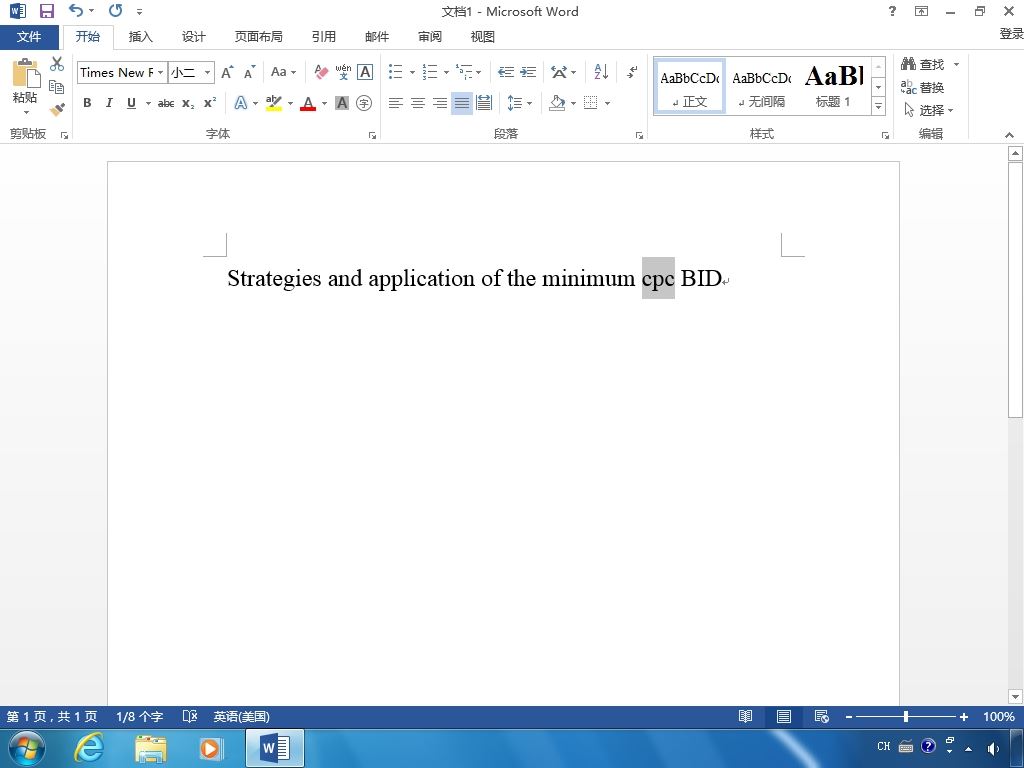This screenshot has height=768, width=1024.
Task: Apply a bulleted list
Action: pos(395,72)
